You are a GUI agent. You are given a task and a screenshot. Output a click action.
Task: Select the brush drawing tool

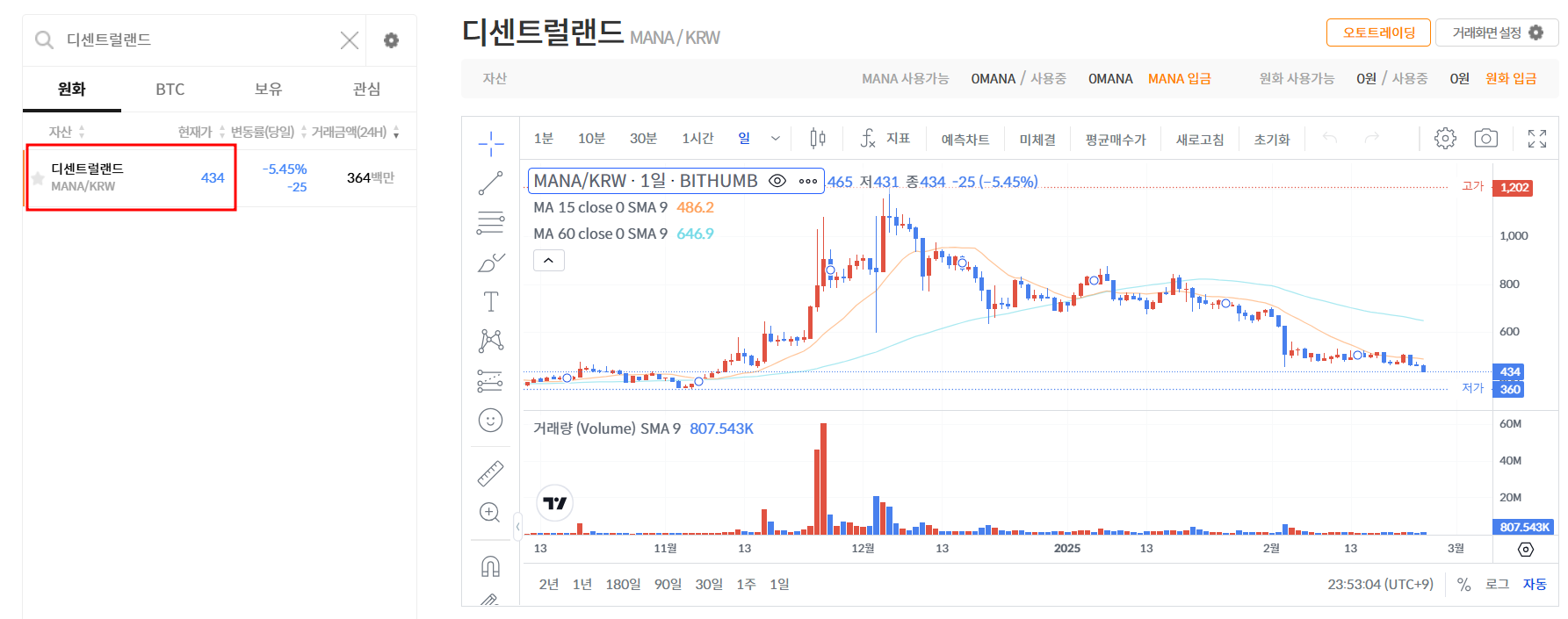point(491,263)
